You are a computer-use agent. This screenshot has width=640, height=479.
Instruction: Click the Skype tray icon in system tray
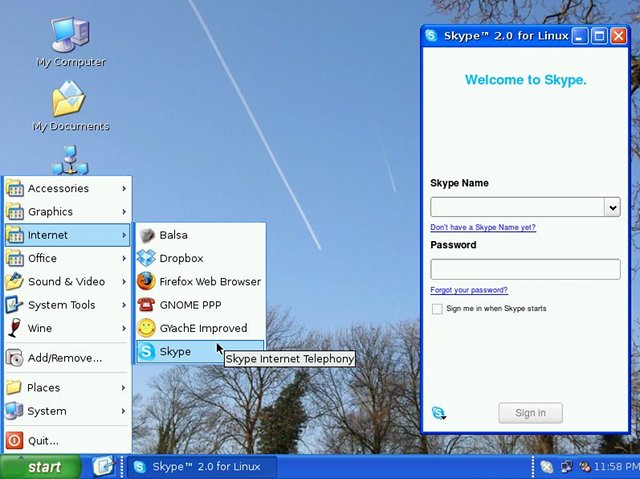547,466
